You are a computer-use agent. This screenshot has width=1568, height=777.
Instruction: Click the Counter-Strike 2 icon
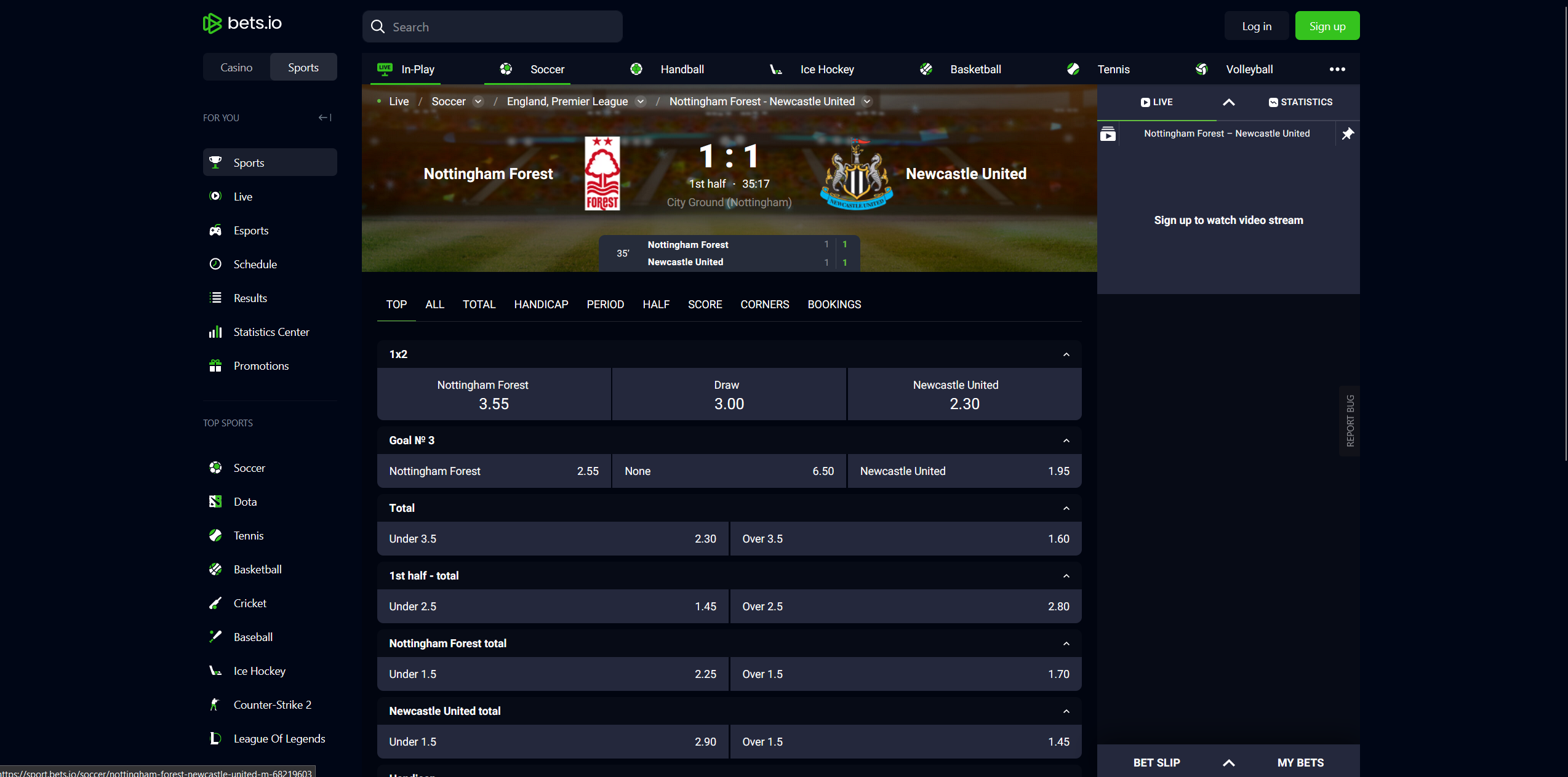click(x=215, y=704)
